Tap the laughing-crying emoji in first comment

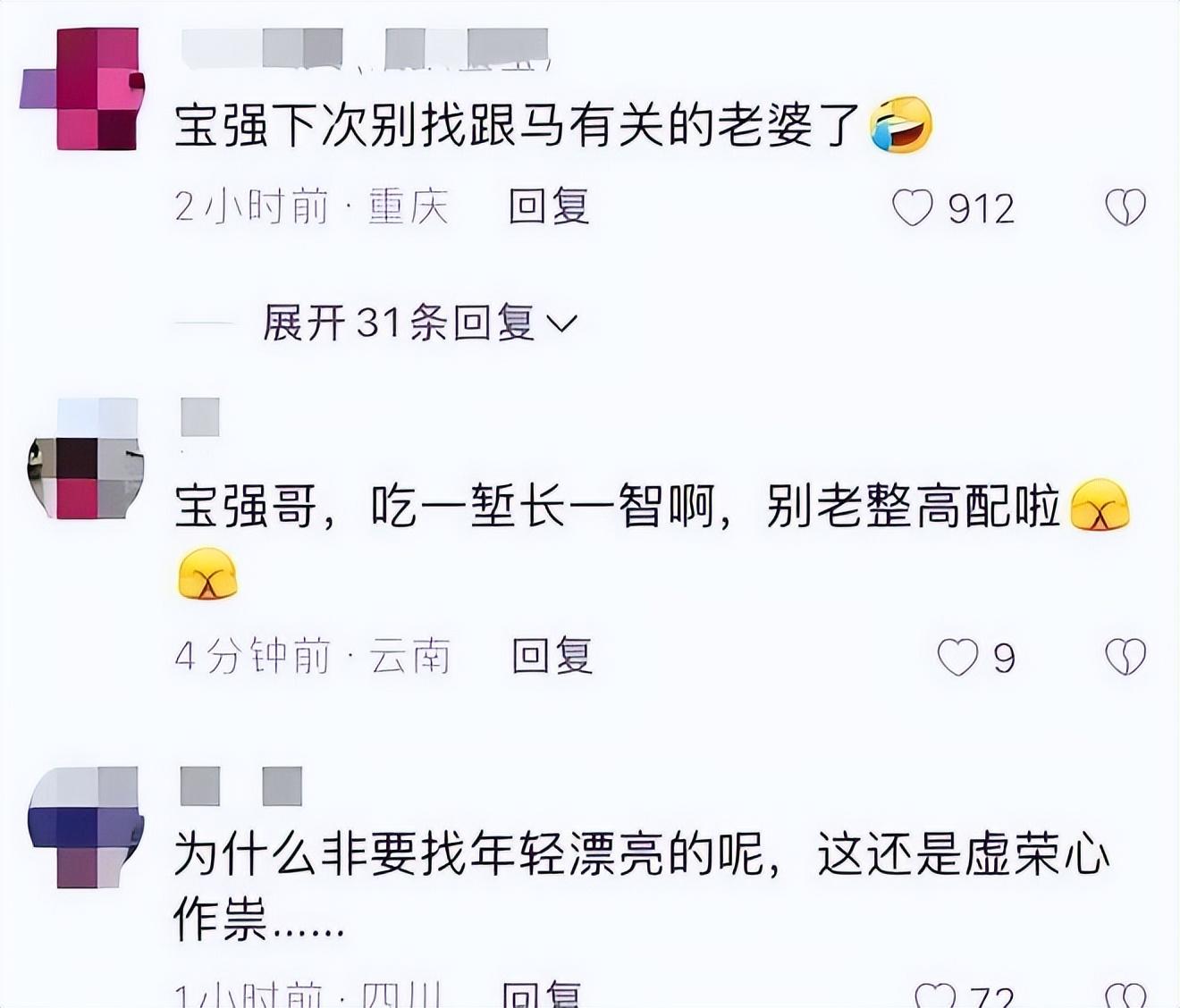point(901,124)
